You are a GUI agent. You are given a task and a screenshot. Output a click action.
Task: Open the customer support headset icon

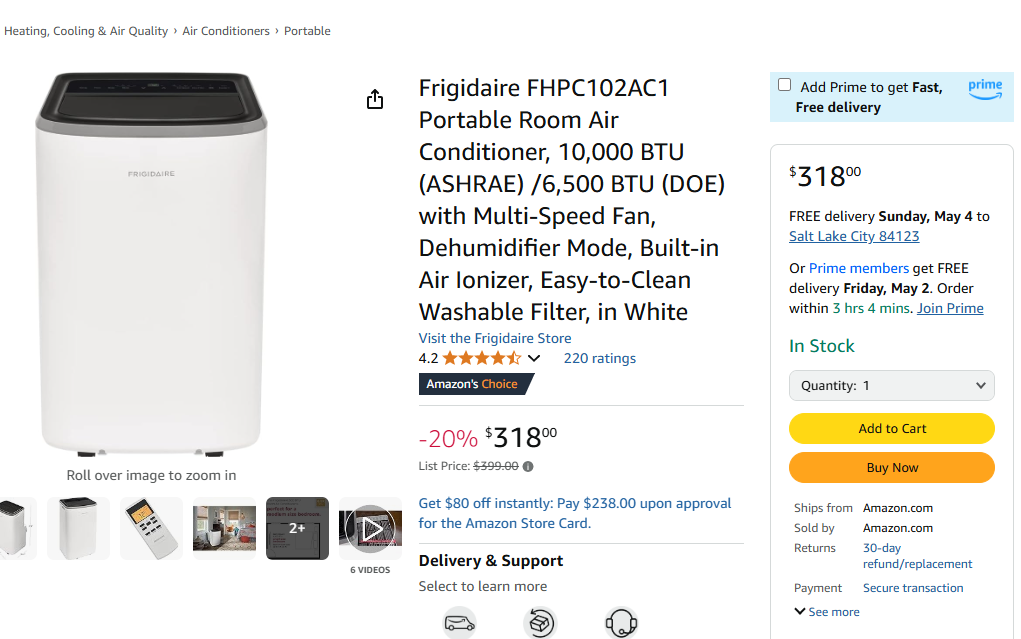tap(621, 622)
